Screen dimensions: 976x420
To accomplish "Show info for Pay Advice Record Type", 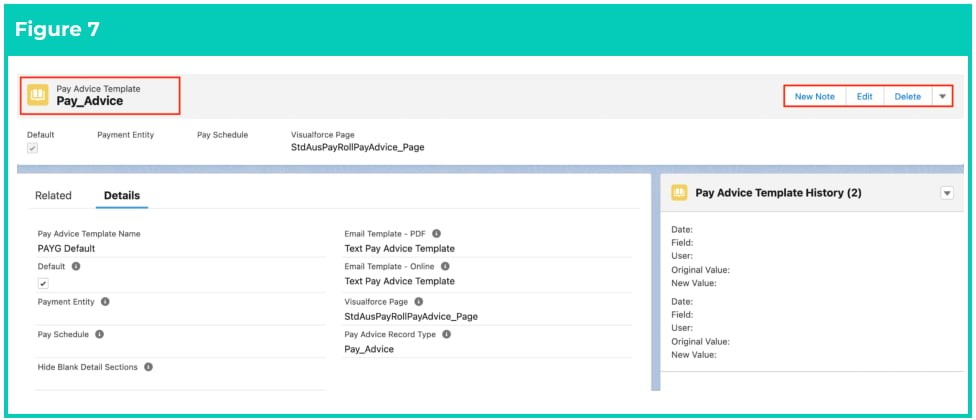I will [446, 334].
